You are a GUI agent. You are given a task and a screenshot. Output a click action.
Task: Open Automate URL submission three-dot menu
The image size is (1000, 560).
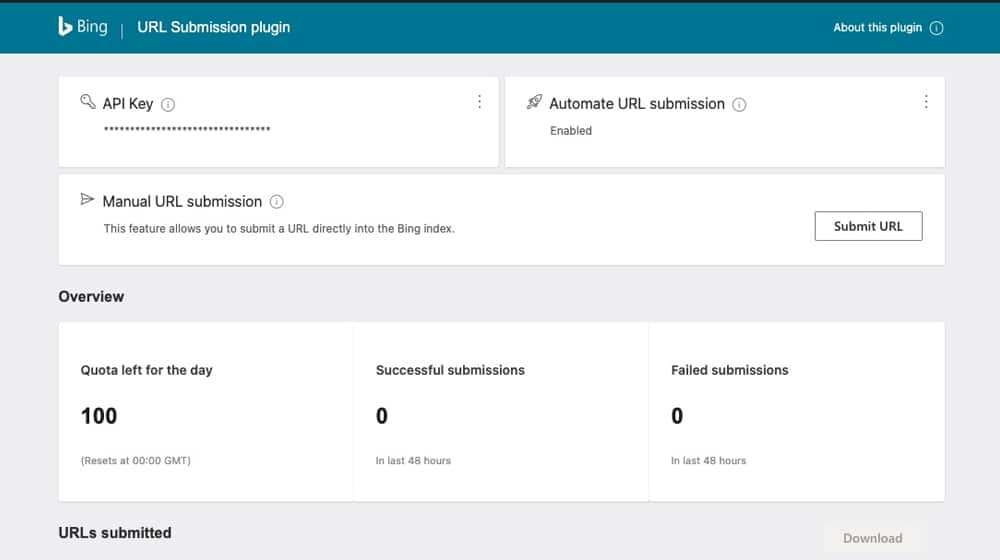coord(926,101)
